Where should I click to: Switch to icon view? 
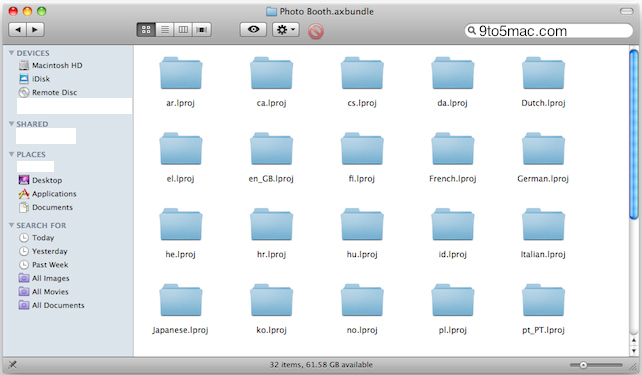point(146,29)
